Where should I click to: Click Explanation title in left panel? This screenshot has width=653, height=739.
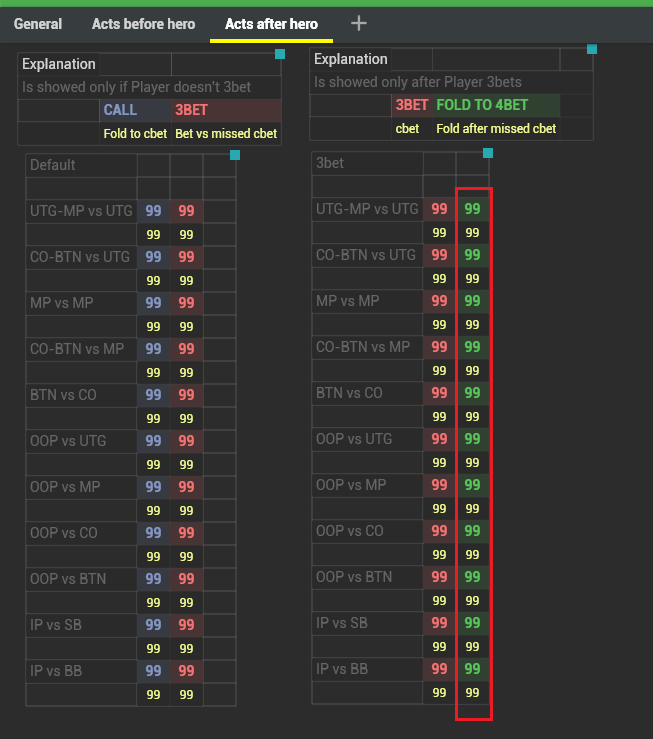coord(58,64)
